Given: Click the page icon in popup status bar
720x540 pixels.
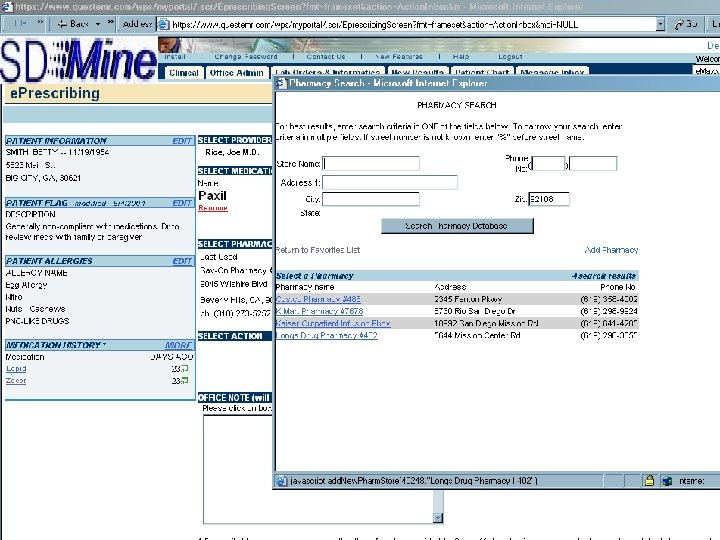Looking at the screenshot, I should click(281, 481).
